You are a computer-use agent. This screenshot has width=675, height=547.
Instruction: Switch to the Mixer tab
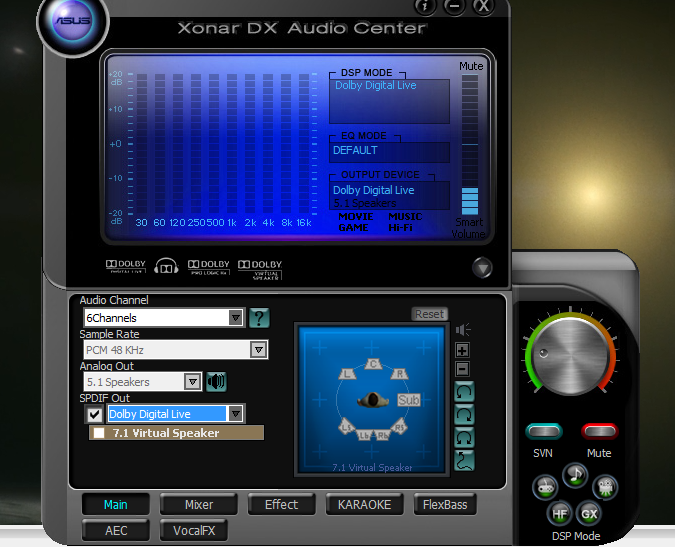point(198,504)
